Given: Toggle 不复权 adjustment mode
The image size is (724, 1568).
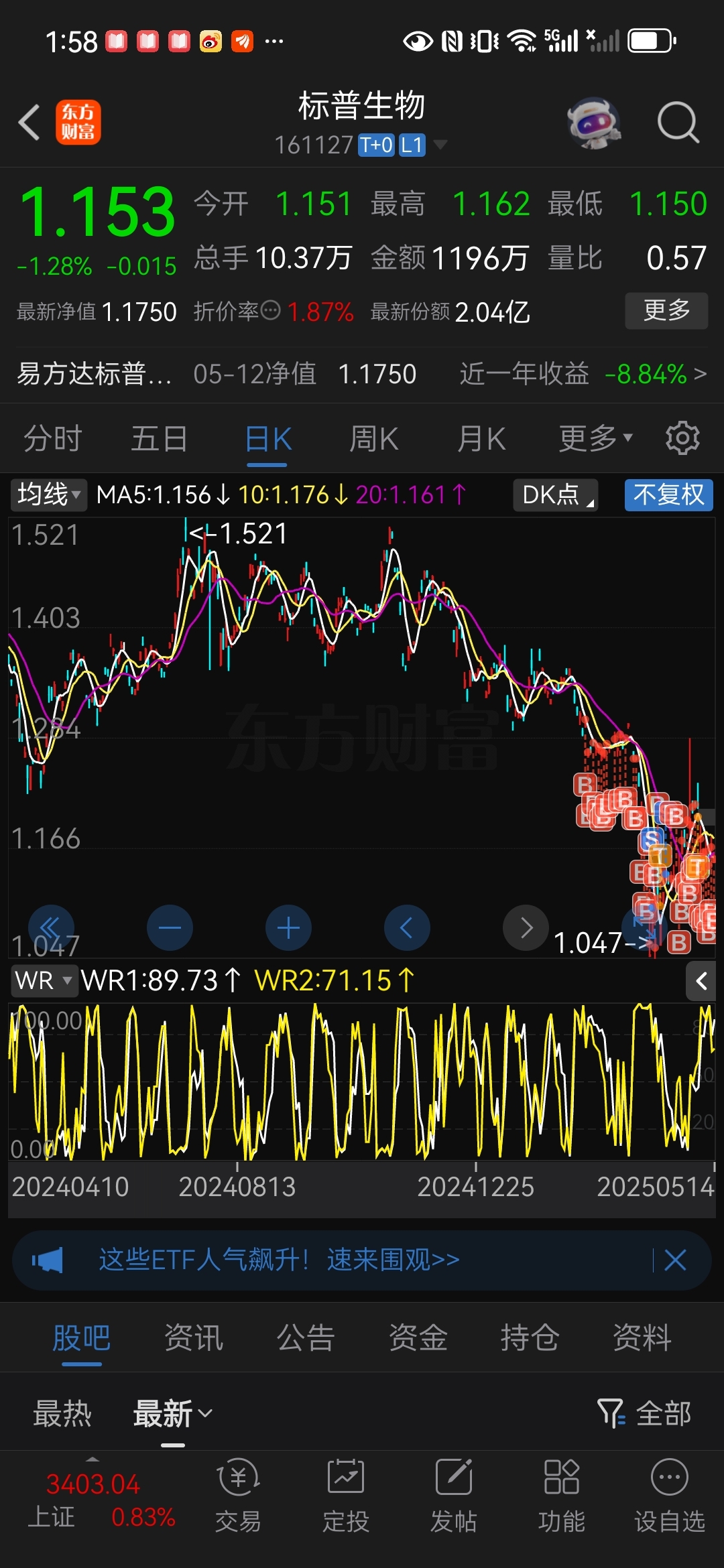Looking at the screenshot, I should point(669,495).
